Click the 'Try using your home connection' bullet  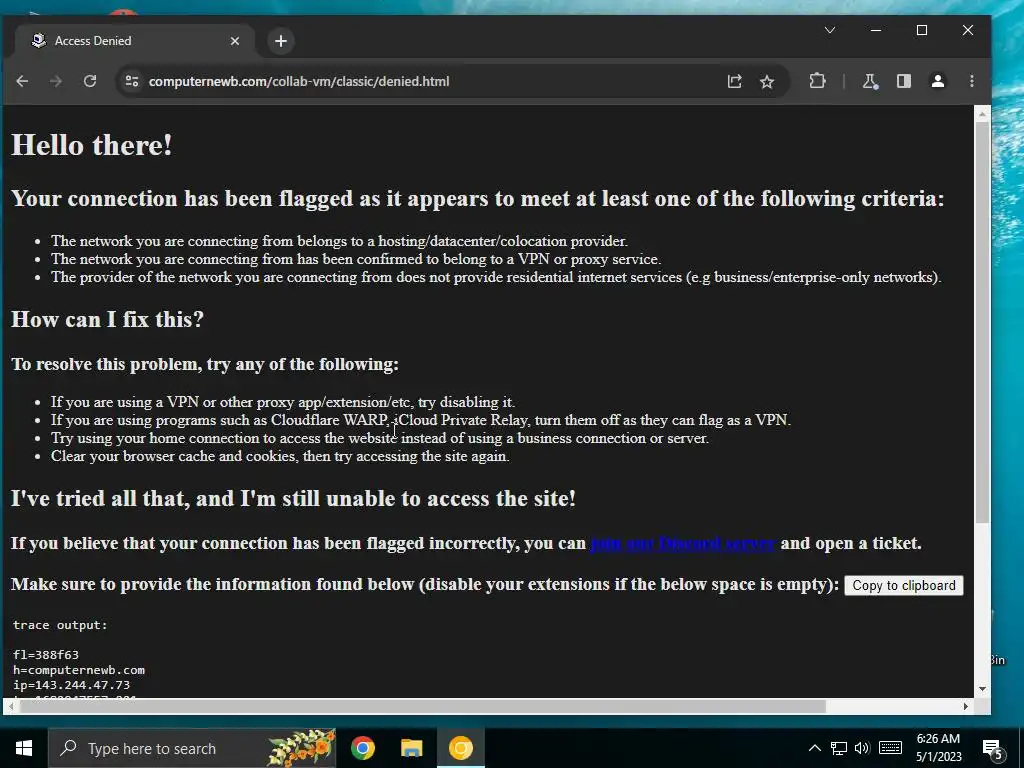point(380,438)
